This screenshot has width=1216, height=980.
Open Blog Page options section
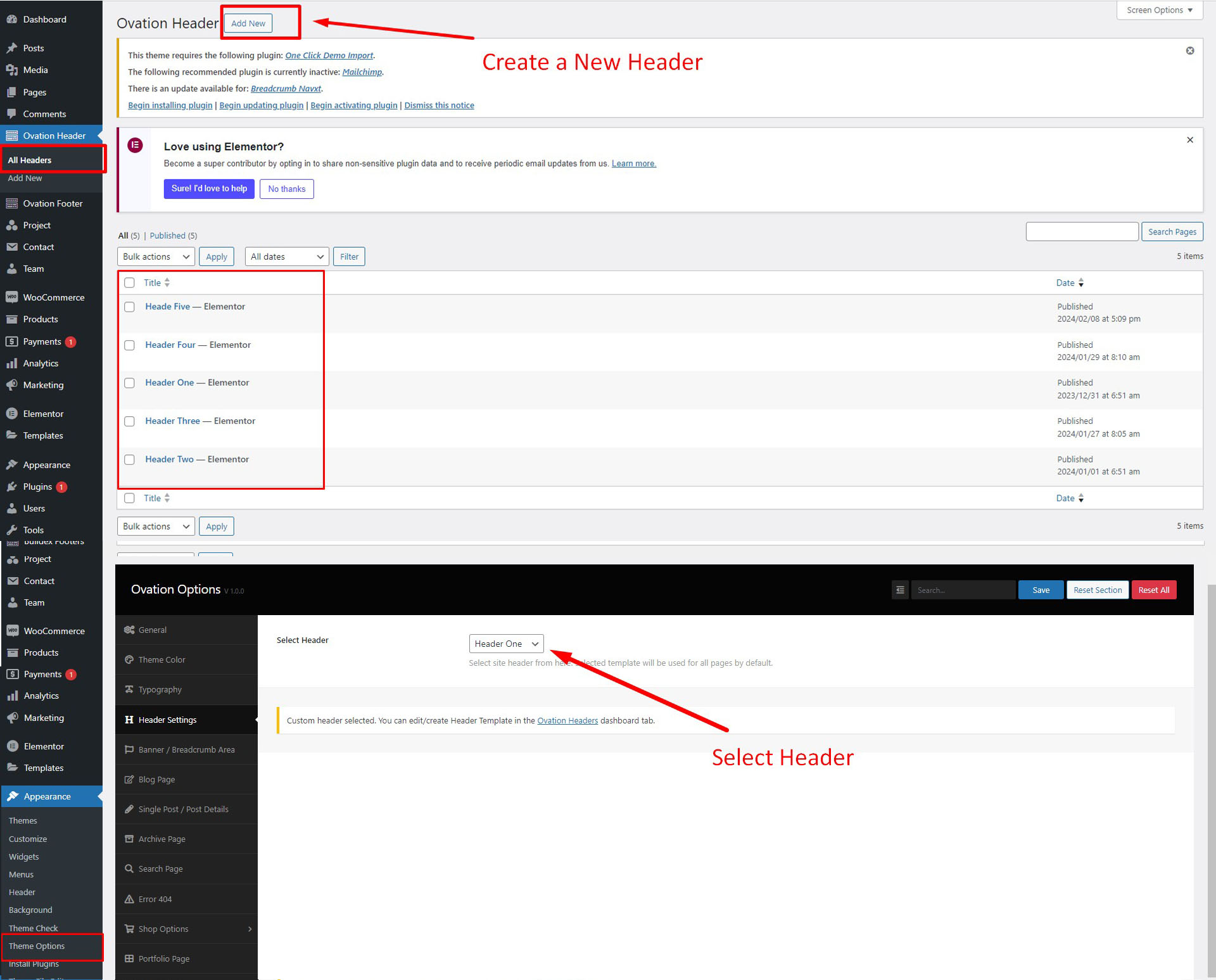(x=186, y=779)
